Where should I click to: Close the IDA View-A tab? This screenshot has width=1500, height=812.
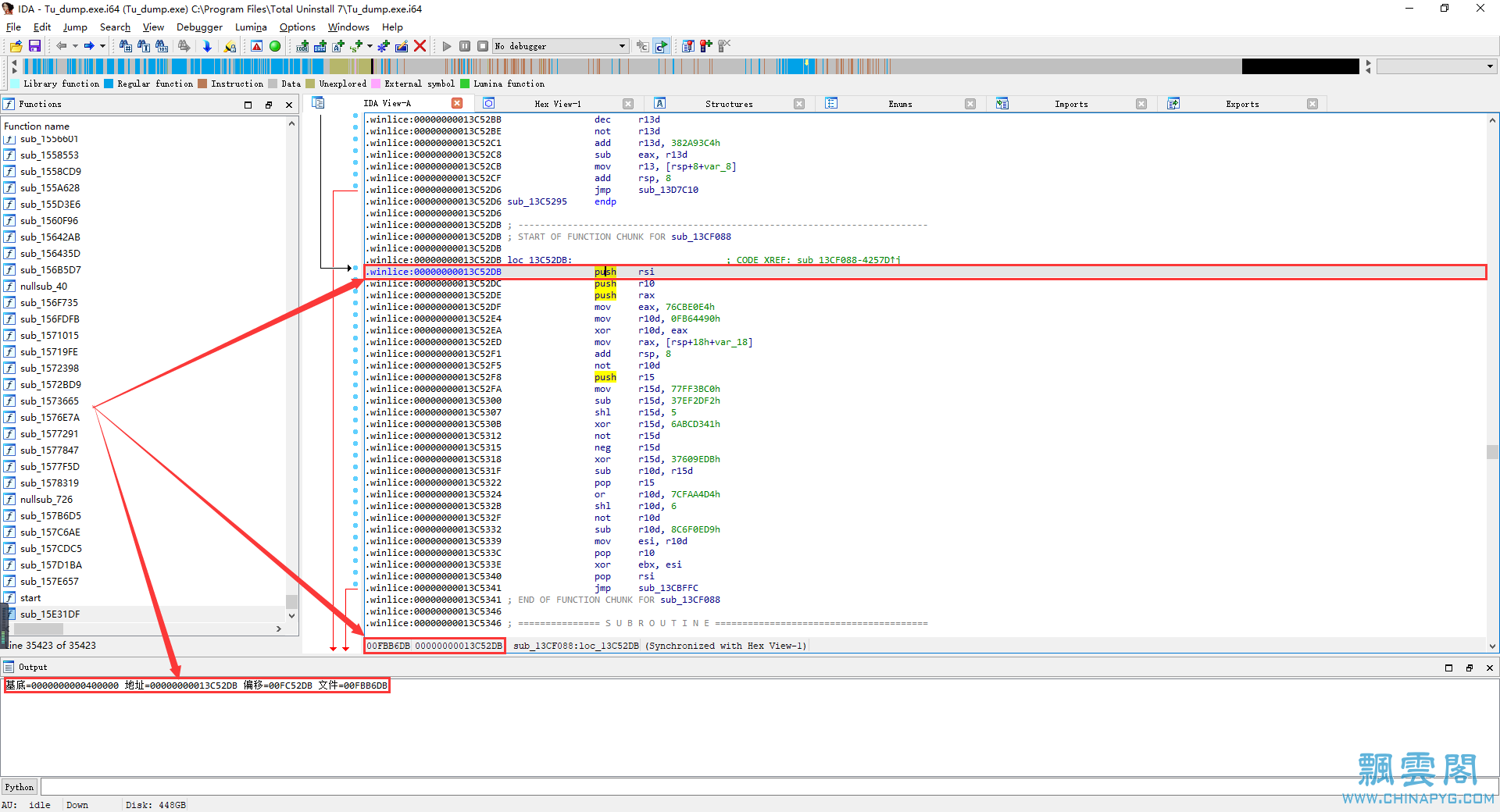click(x=457, y=103)
